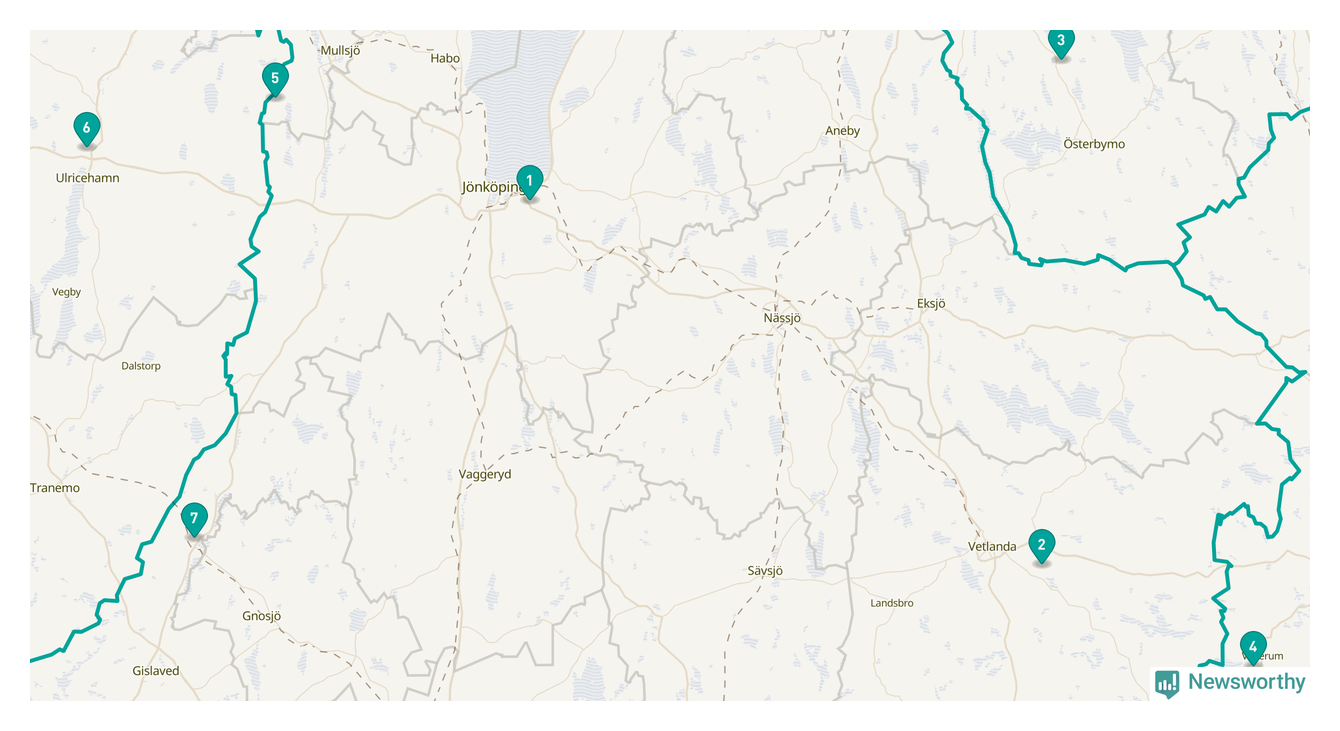
Task: Click the Sävsjö town label
Action: tap(765, 571)
